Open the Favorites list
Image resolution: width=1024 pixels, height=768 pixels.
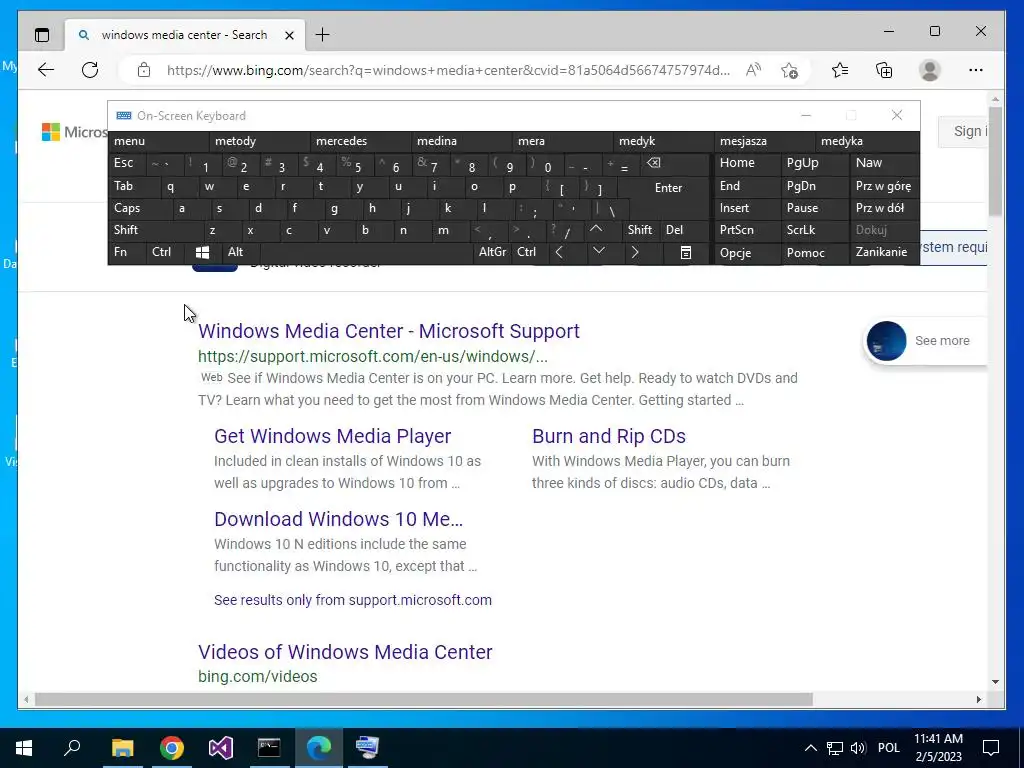(840, 70)
